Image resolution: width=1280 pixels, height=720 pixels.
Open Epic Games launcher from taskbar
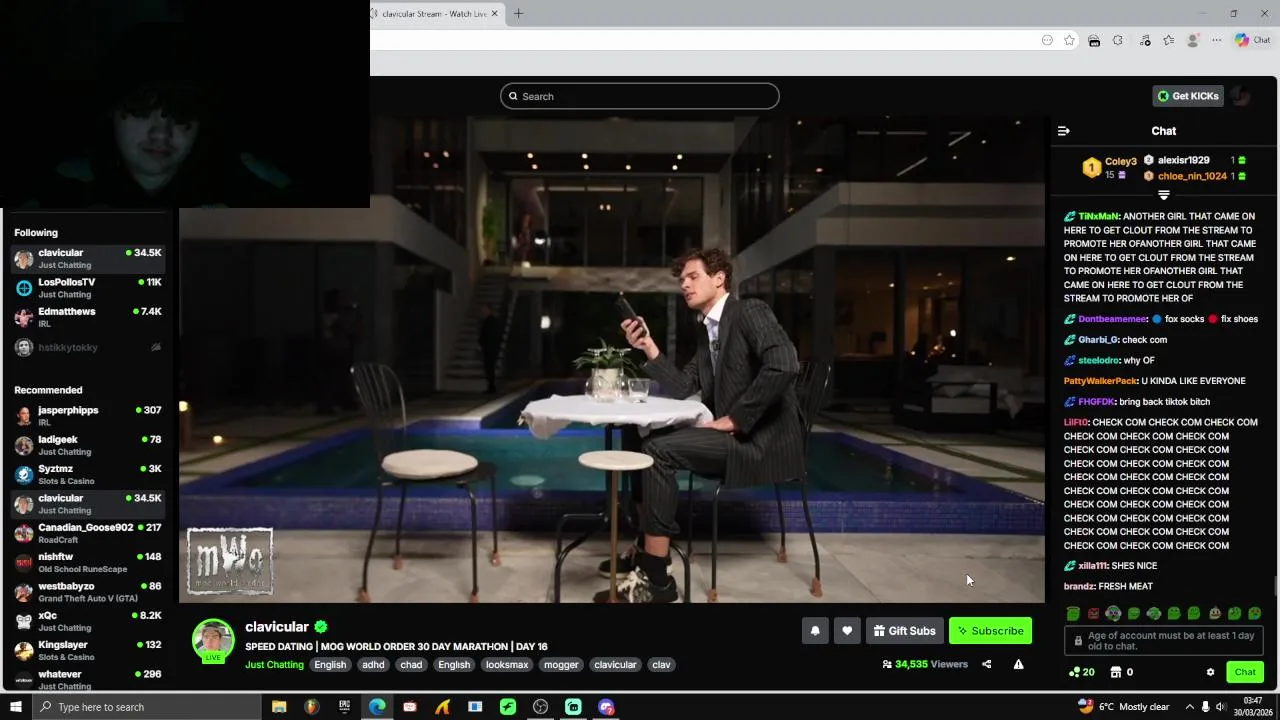point(344,707)
